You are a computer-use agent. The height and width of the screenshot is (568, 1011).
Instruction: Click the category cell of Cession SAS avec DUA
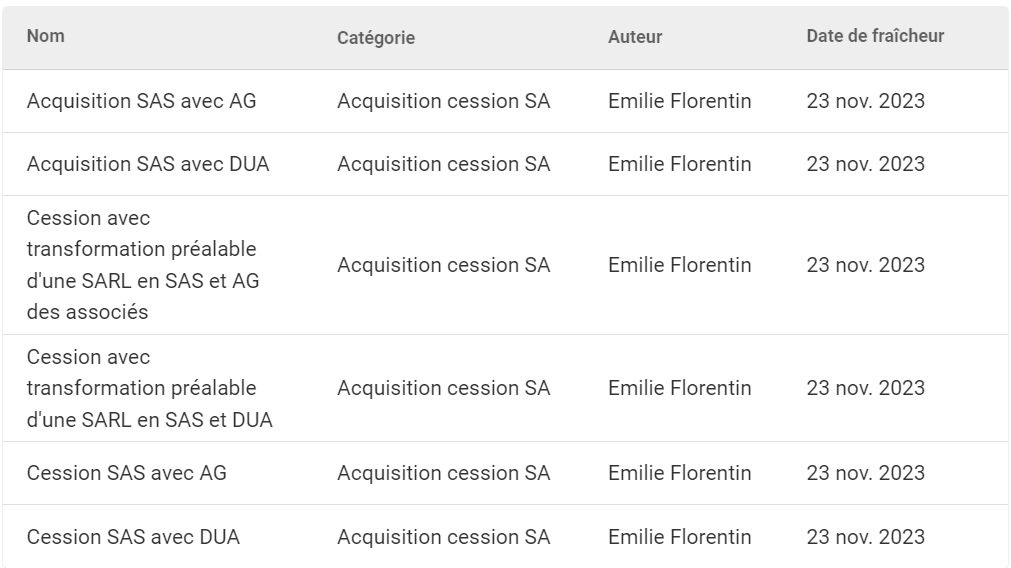point(443,537)
